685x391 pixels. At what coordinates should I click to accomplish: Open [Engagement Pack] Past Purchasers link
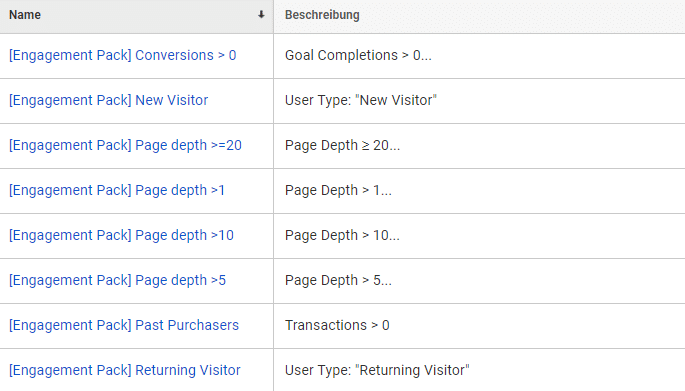coord(124,325)
